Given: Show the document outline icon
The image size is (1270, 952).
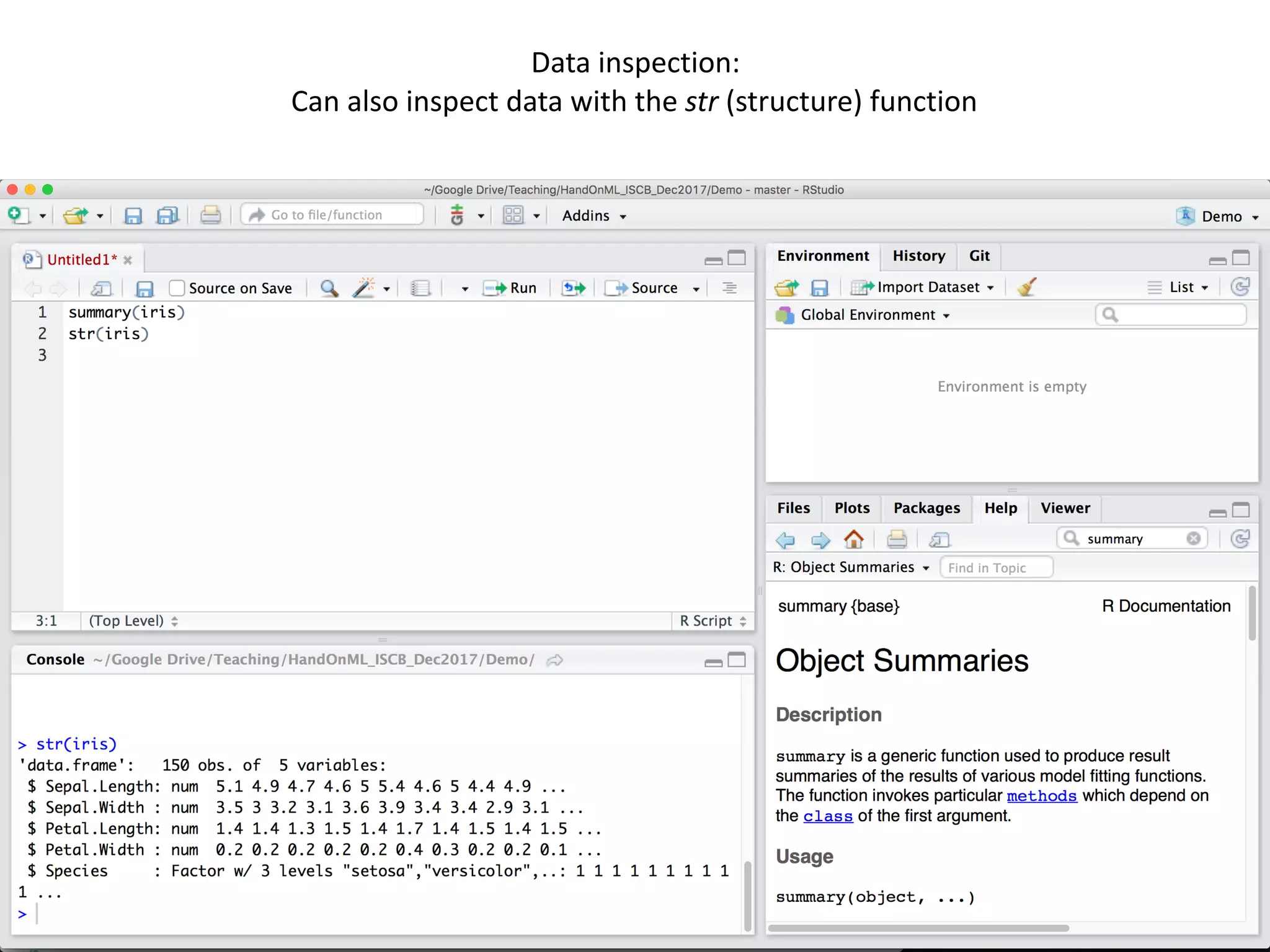Looking at the screenshot, I should [x=729, y=288].
